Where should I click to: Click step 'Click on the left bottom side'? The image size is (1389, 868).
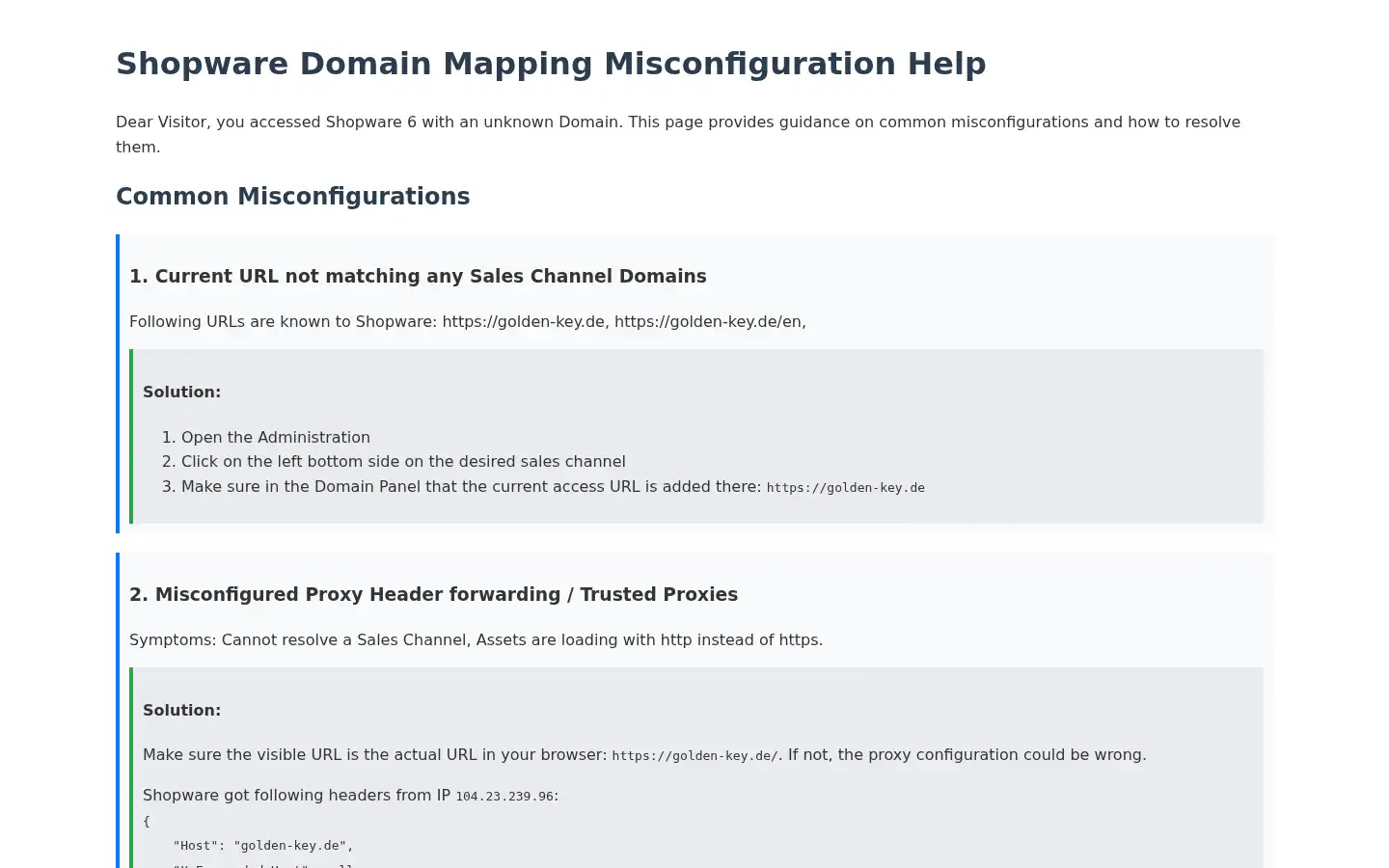click(x=403, y=462)
